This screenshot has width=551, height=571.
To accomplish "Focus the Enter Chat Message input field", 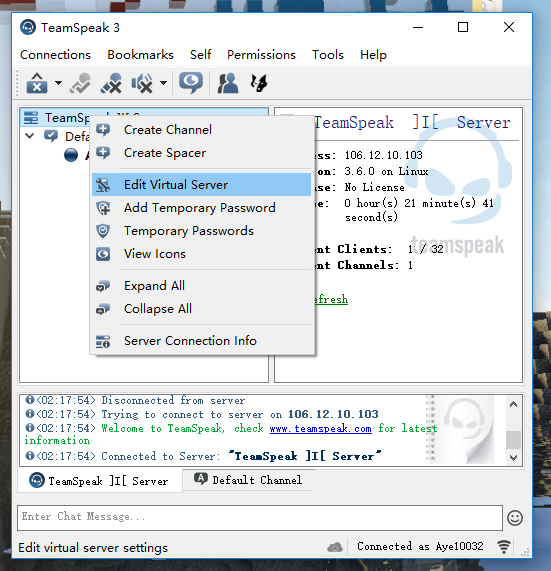I will coord(260,517).
